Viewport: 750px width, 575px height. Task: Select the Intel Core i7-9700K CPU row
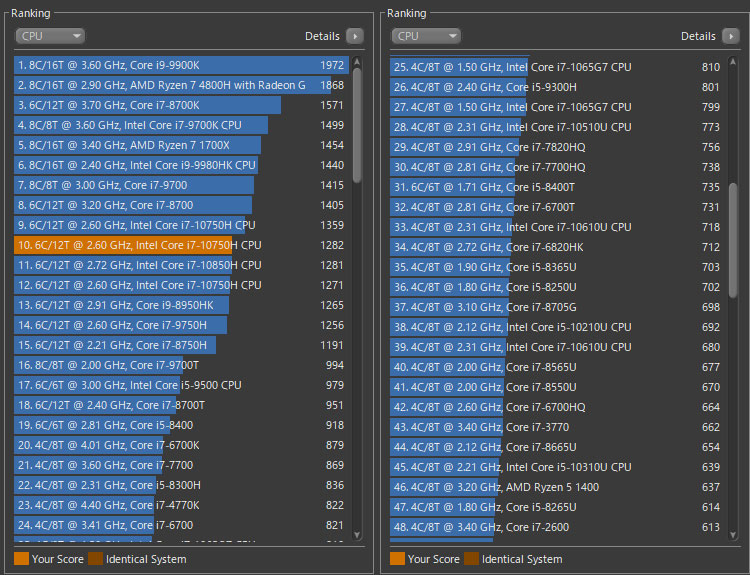click(x=182, y=125)
